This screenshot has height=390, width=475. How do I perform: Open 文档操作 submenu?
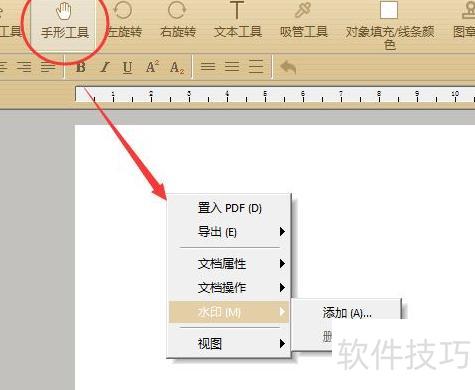tap(229, 287)
